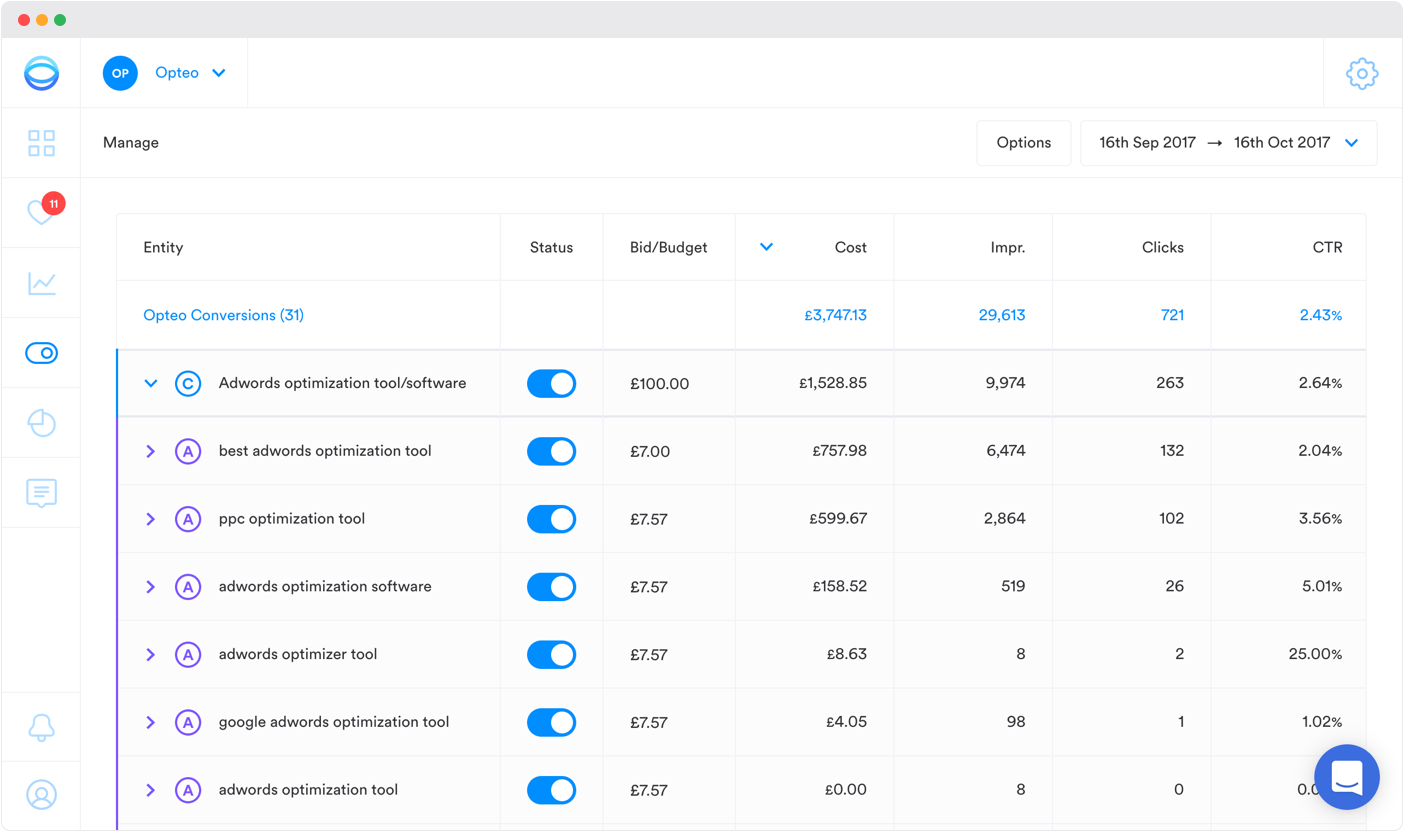Click A icon for ppc optimization tool

188,519
